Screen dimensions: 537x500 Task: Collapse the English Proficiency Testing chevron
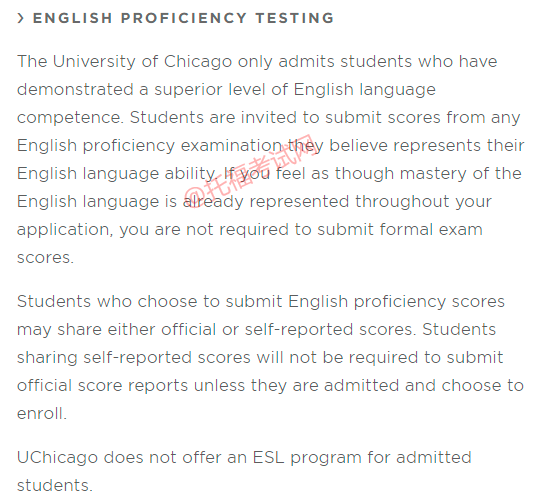tap(21, 18)
